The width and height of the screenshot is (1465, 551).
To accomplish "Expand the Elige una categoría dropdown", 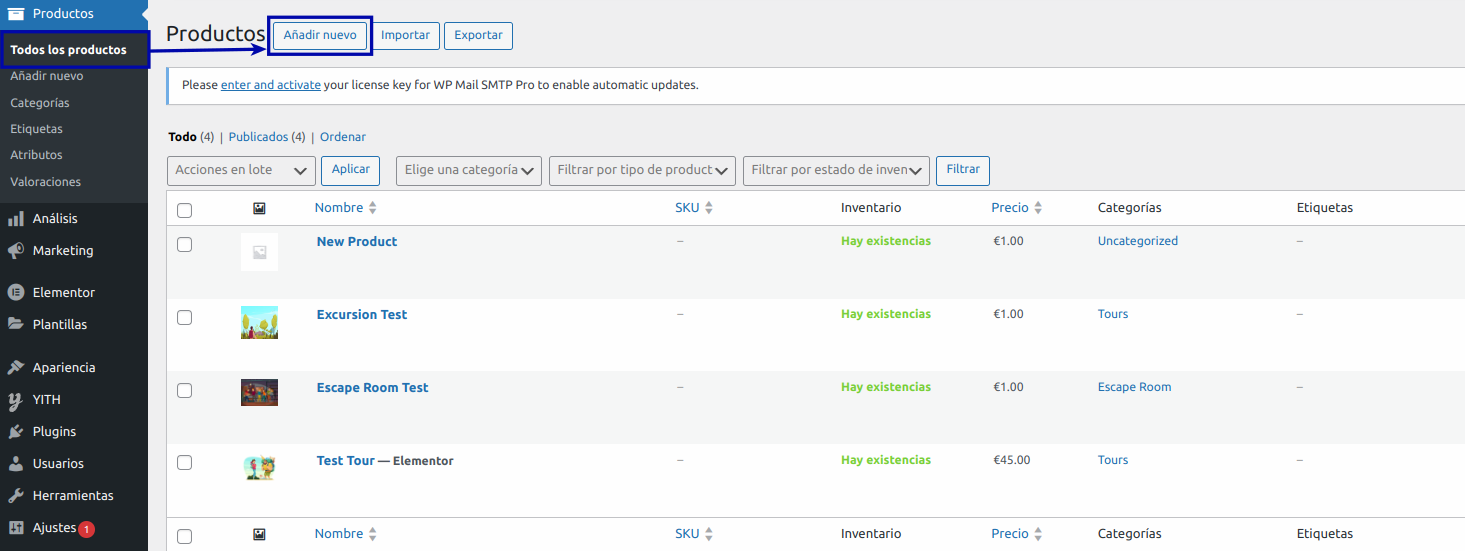I will click(469, 171).
